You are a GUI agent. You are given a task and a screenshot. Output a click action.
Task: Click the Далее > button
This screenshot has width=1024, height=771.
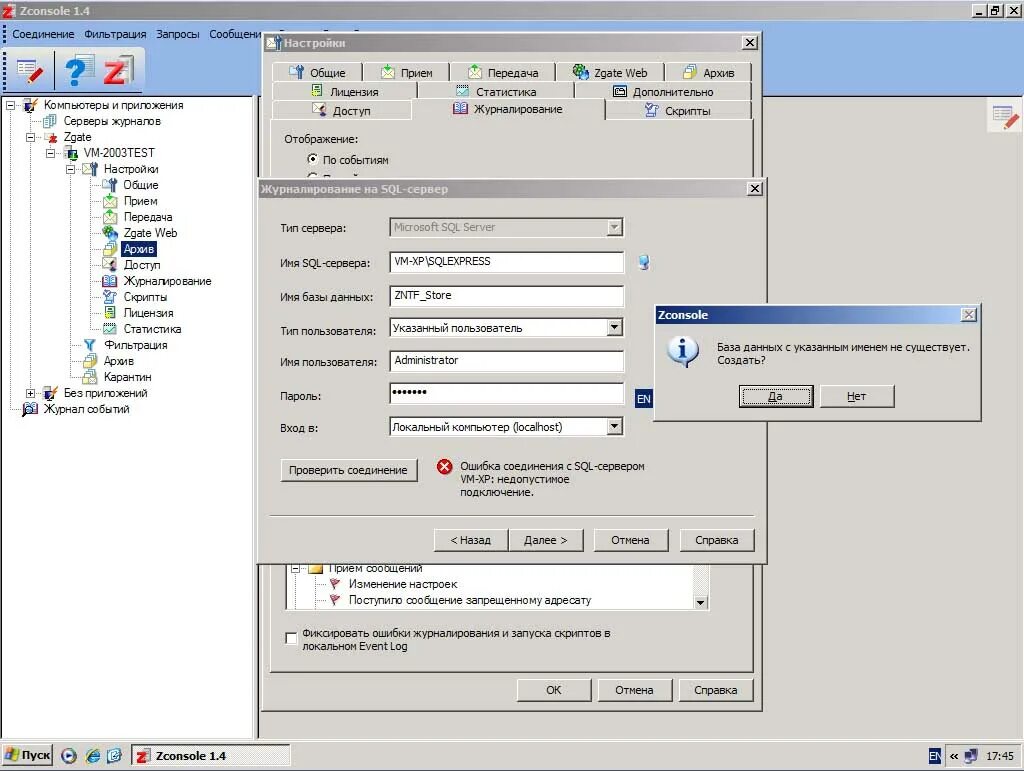click(546, 540)
